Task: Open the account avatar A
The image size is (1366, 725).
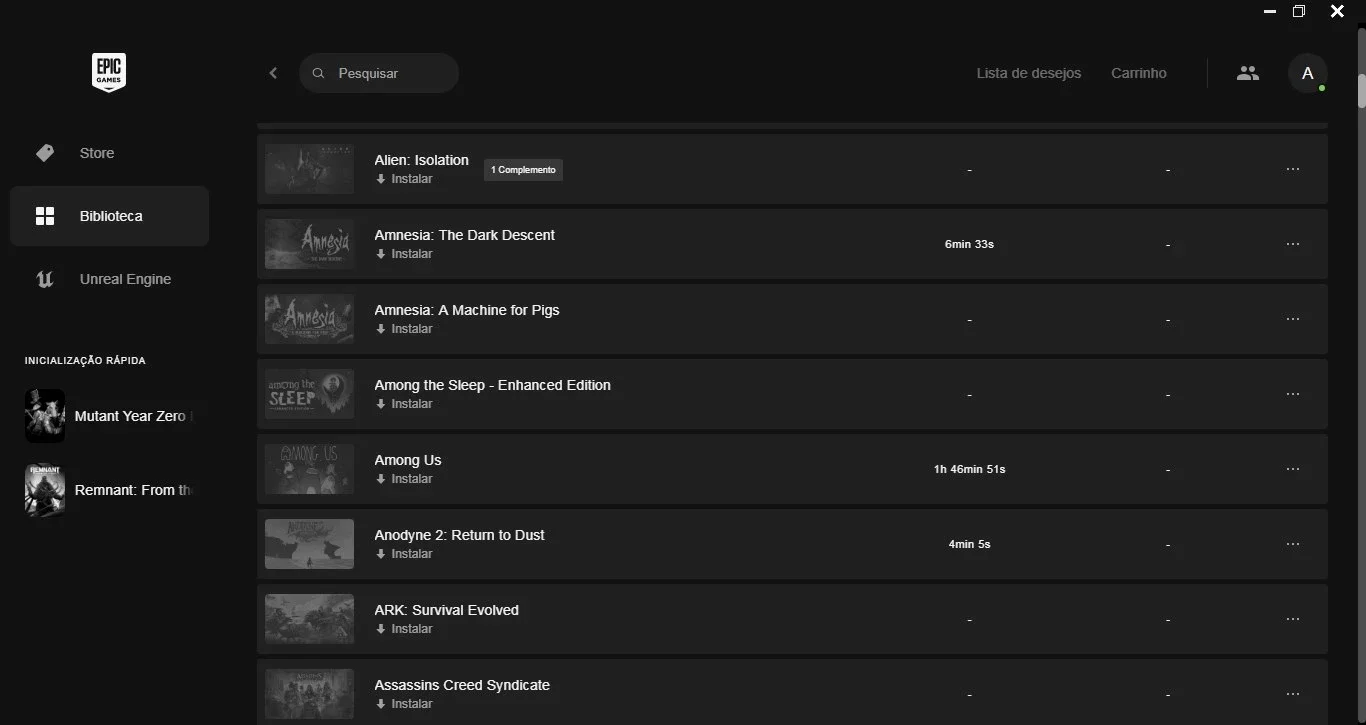Action: [1307, 73]
